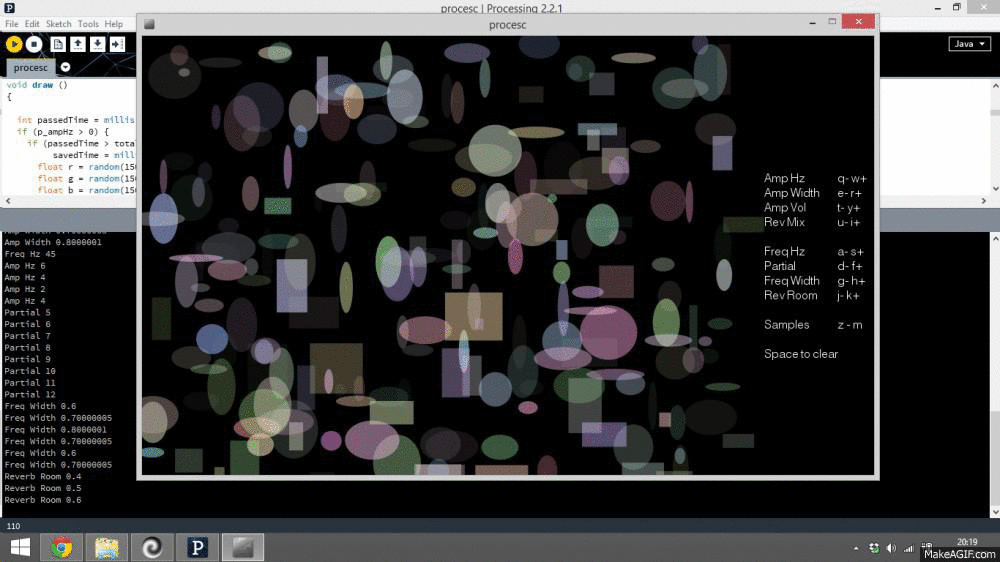This screenshot has width=1000, height=562.
Task: Save sketch using the down-arrow icon
Action: coord(97,44)
